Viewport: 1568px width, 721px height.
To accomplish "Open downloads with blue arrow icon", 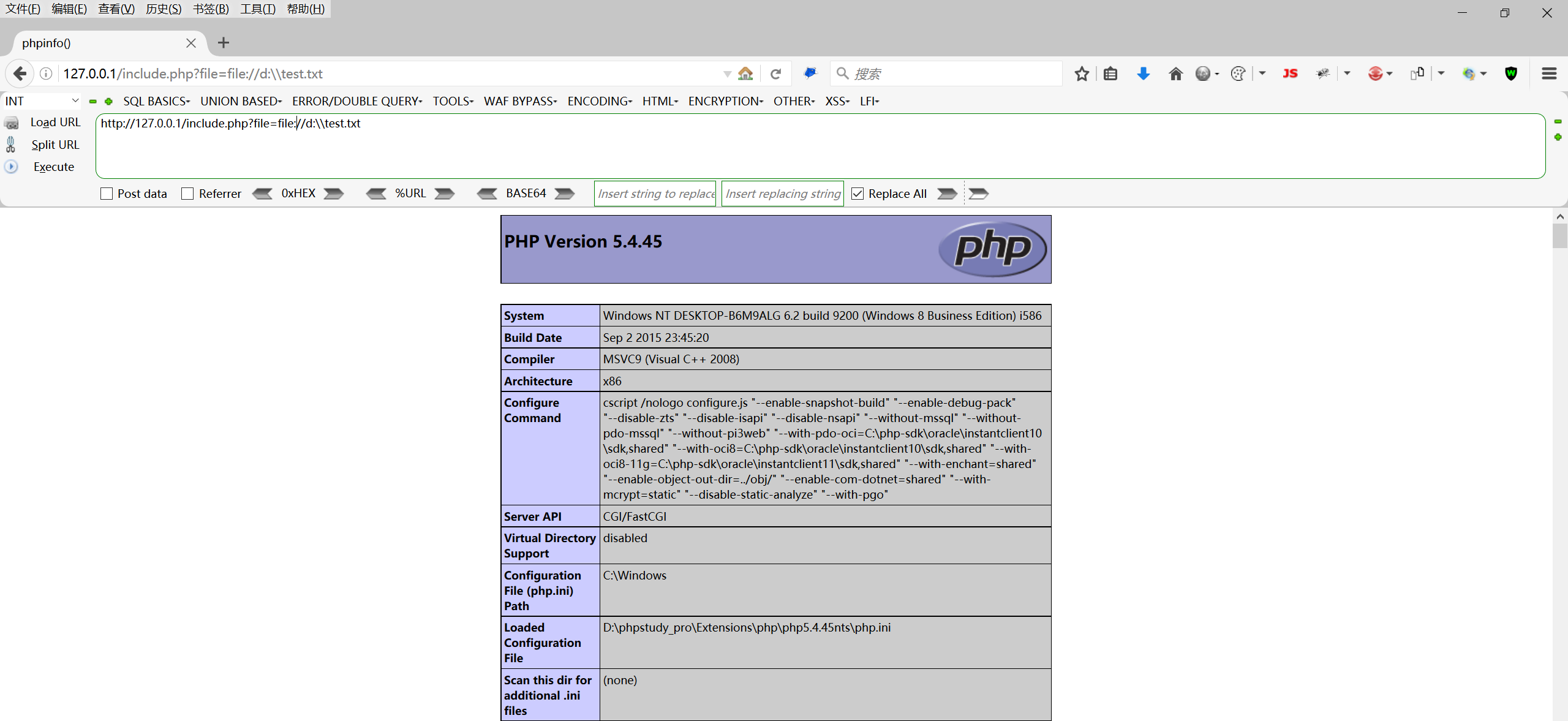I will click(x=1143, y=74).
